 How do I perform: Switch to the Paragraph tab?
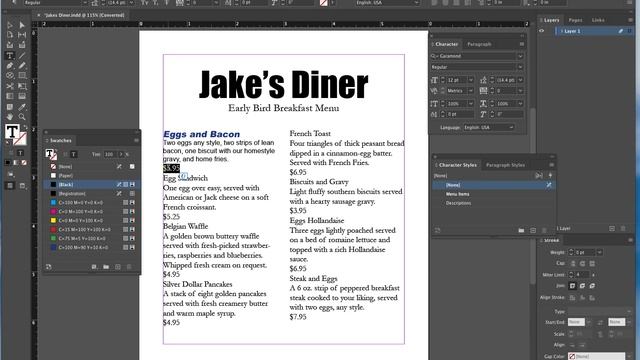479,44
